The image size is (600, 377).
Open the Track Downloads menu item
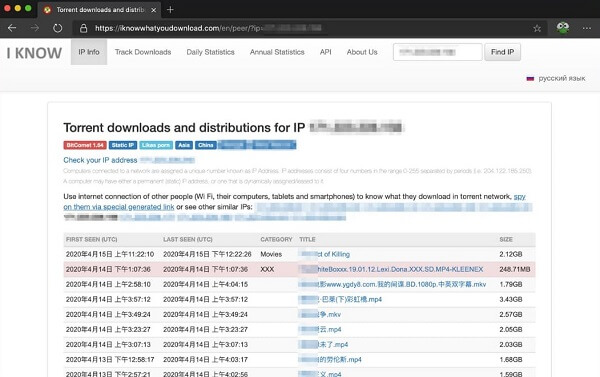point(143,52)
